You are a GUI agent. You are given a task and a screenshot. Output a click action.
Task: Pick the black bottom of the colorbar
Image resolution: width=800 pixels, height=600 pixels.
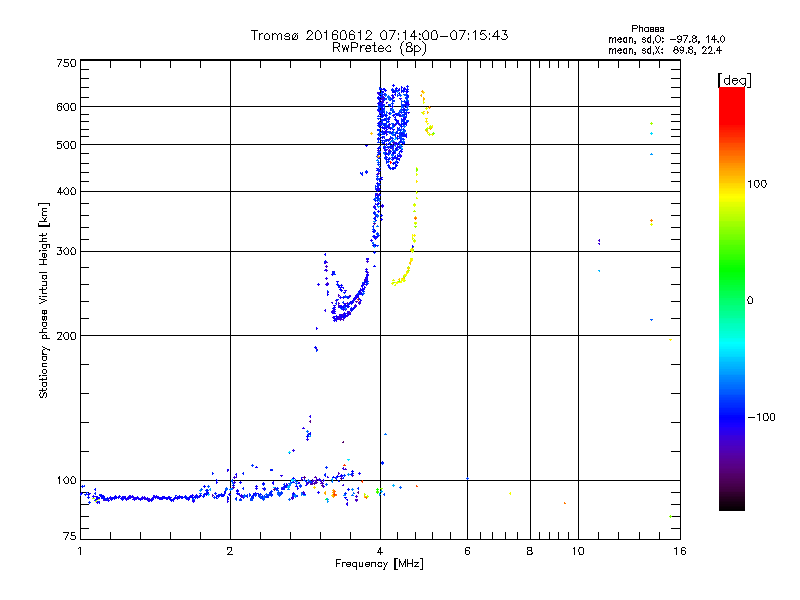tap(732, 505)
